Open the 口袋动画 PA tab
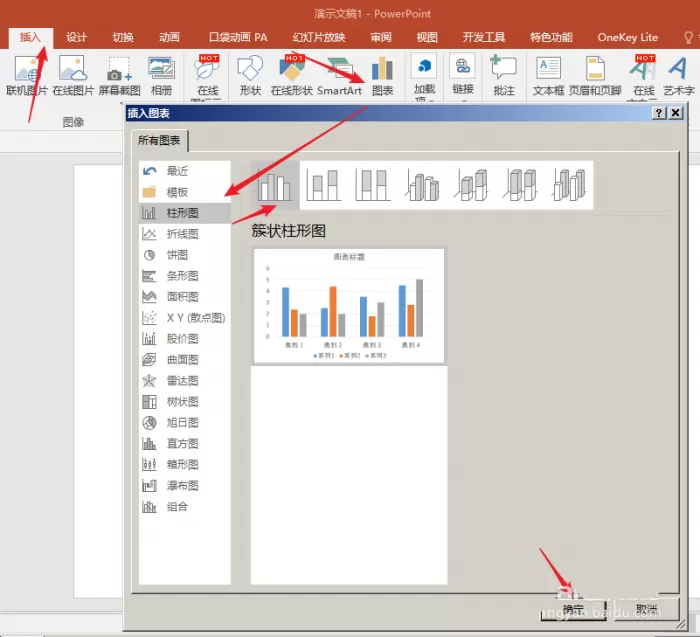700x637 pixels. point(238,37)
